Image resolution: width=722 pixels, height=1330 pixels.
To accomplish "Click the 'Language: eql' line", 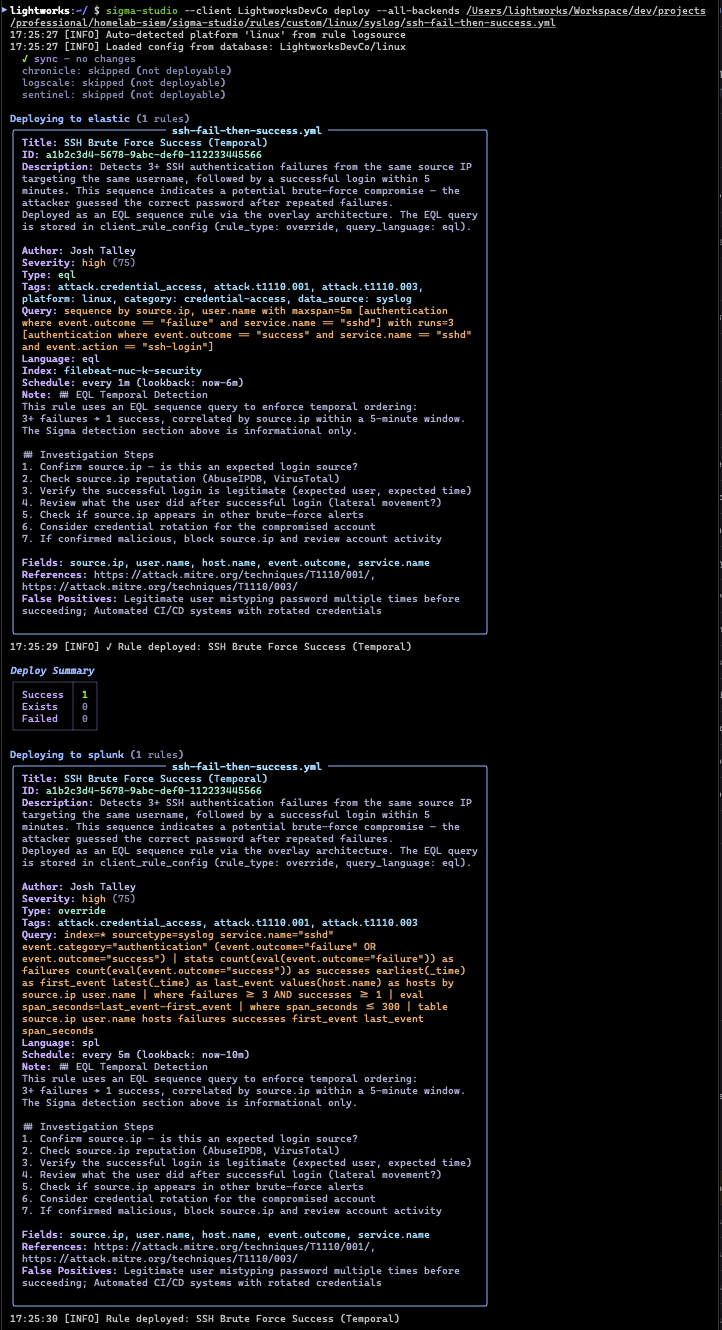I will [61, 358].
